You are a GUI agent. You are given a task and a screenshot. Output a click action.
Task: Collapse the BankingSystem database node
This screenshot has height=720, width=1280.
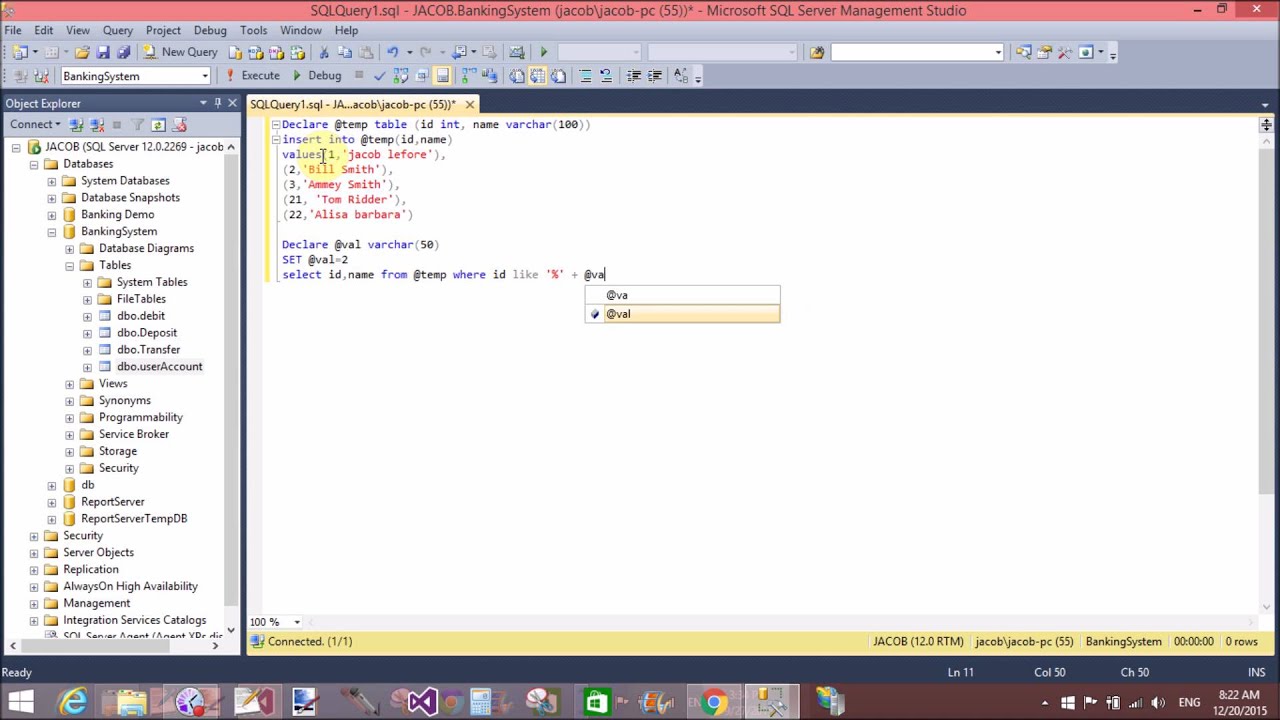pos(52,232)
